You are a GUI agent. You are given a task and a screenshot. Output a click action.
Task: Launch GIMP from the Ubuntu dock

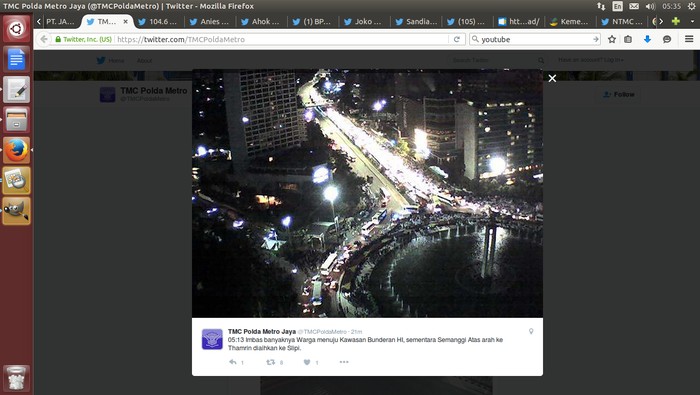tap(17, 211)
